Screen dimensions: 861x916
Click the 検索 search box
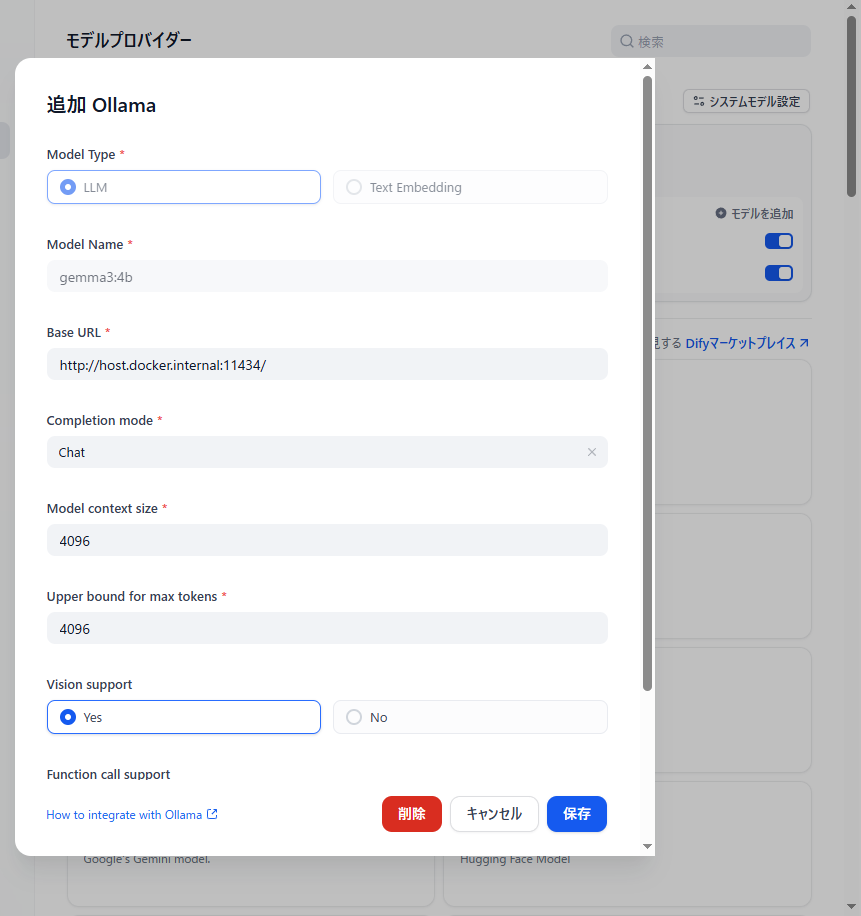coord(711,41)
